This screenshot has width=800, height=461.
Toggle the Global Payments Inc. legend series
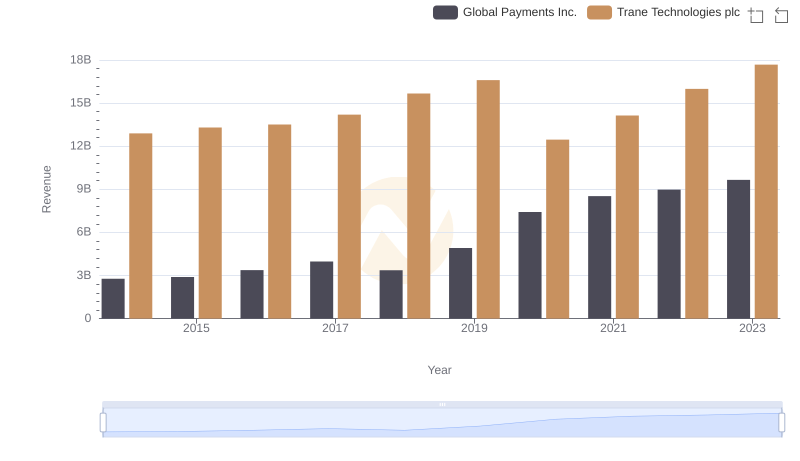(x=505, y=12)
